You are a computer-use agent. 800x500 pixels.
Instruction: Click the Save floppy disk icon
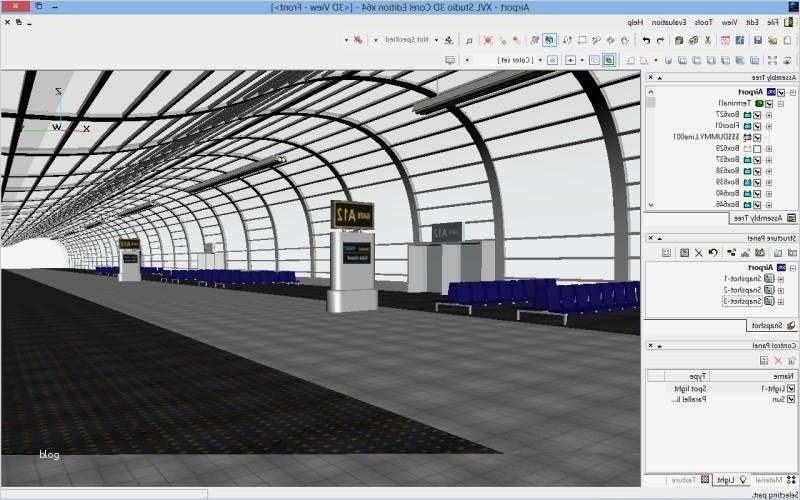point(758,40)
